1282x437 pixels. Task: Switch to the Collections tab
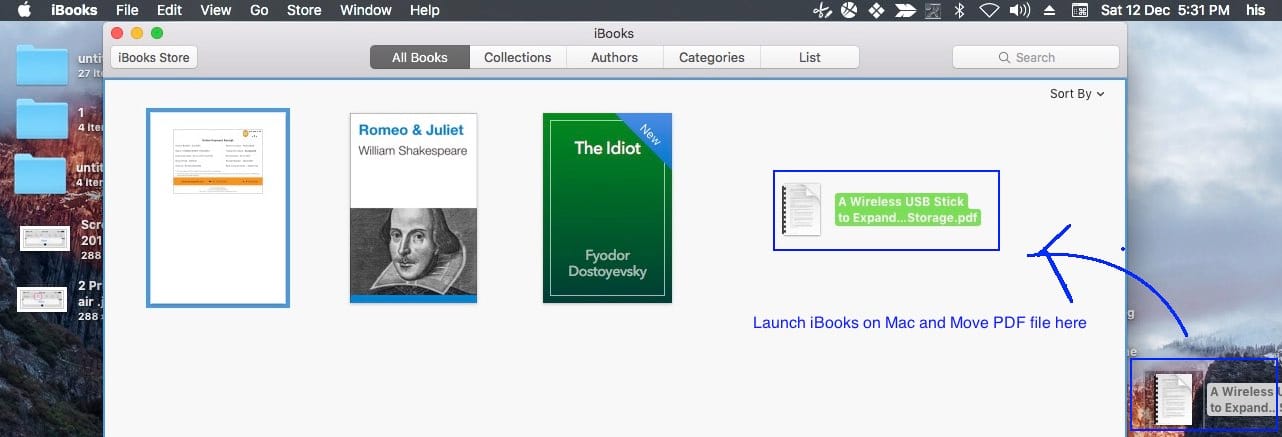[x=517, y=58]
